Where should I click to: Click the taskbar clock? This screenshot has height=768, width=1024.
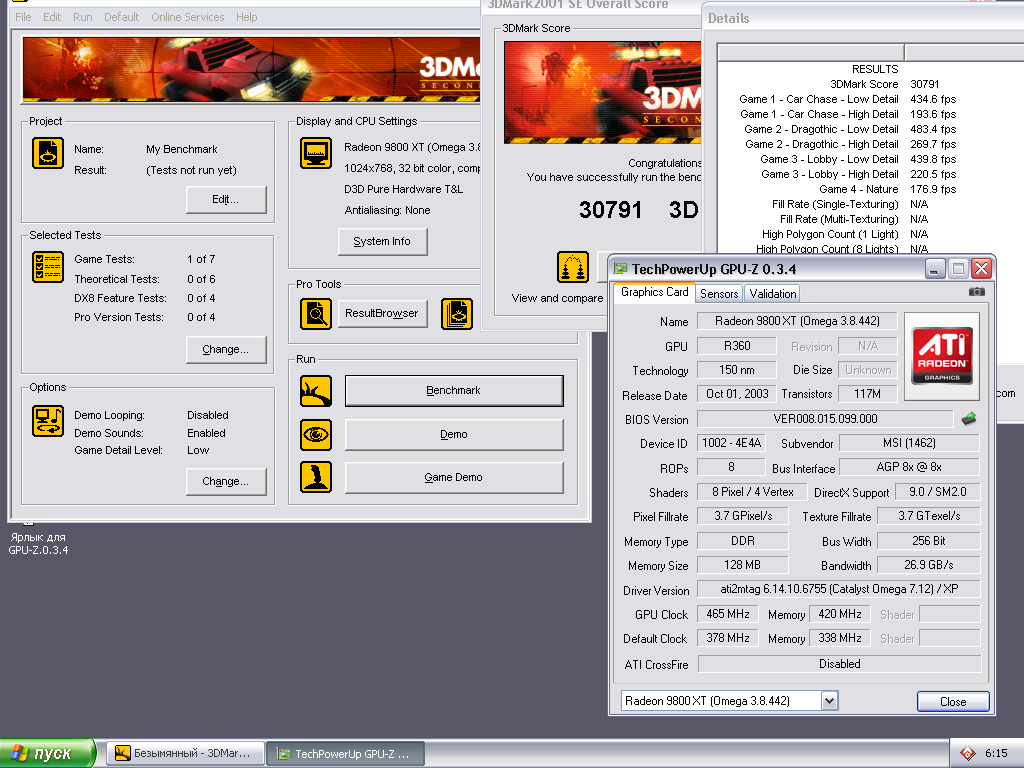996,754
